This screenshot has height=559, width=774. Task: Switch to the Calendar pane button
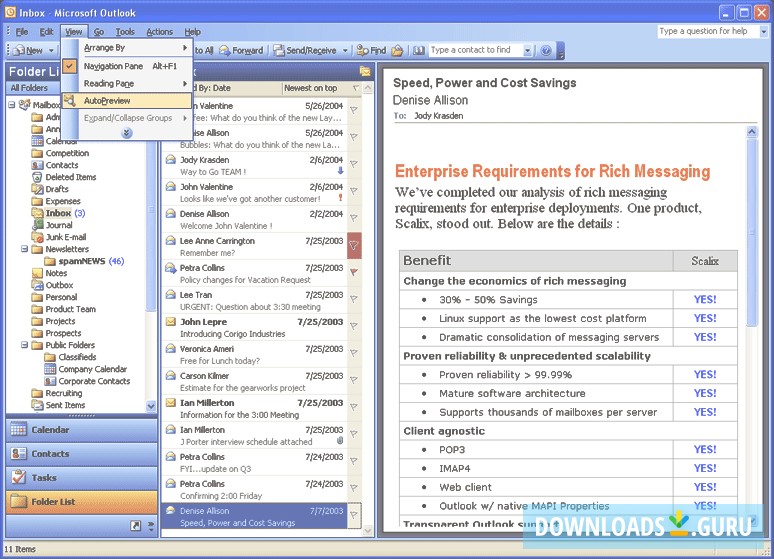pos(81,430)
